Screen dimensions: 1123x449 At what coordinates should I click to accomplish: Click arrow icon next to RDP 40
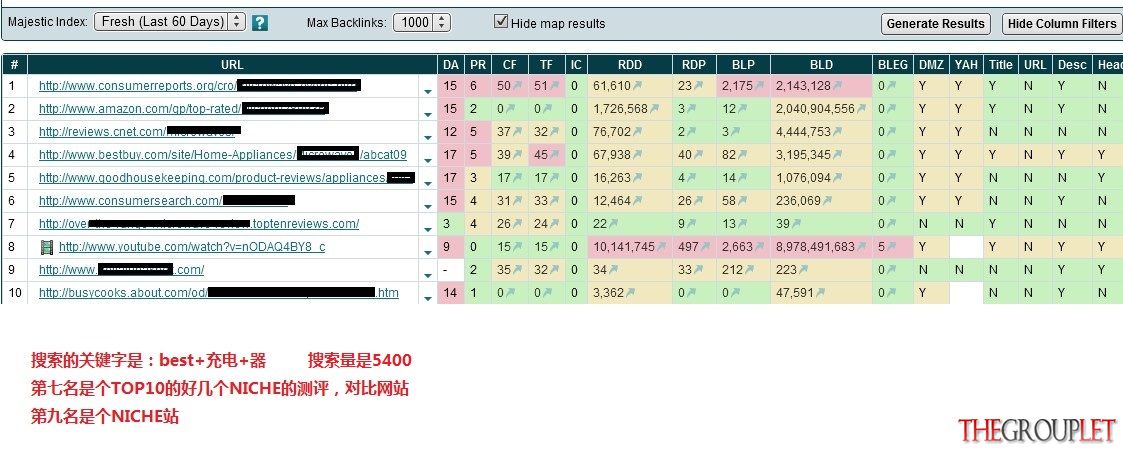(698, 155)
